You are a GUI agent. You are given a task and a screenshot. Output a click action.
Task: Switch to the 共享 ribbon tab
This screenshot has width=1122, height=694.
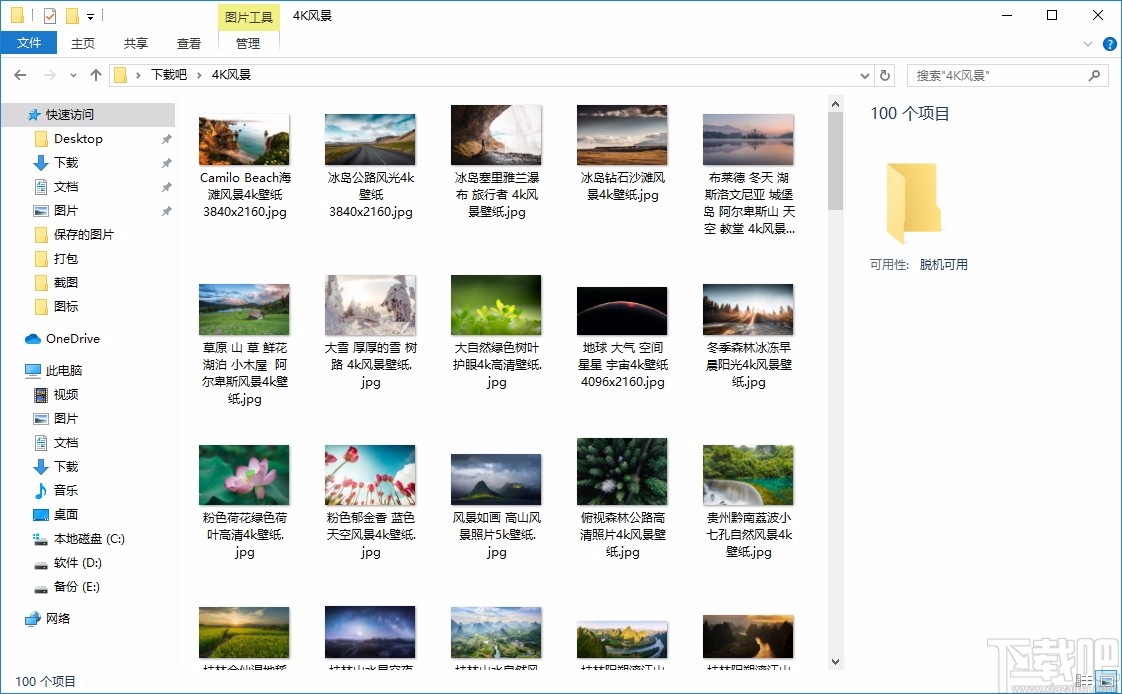tap(135, 43)
